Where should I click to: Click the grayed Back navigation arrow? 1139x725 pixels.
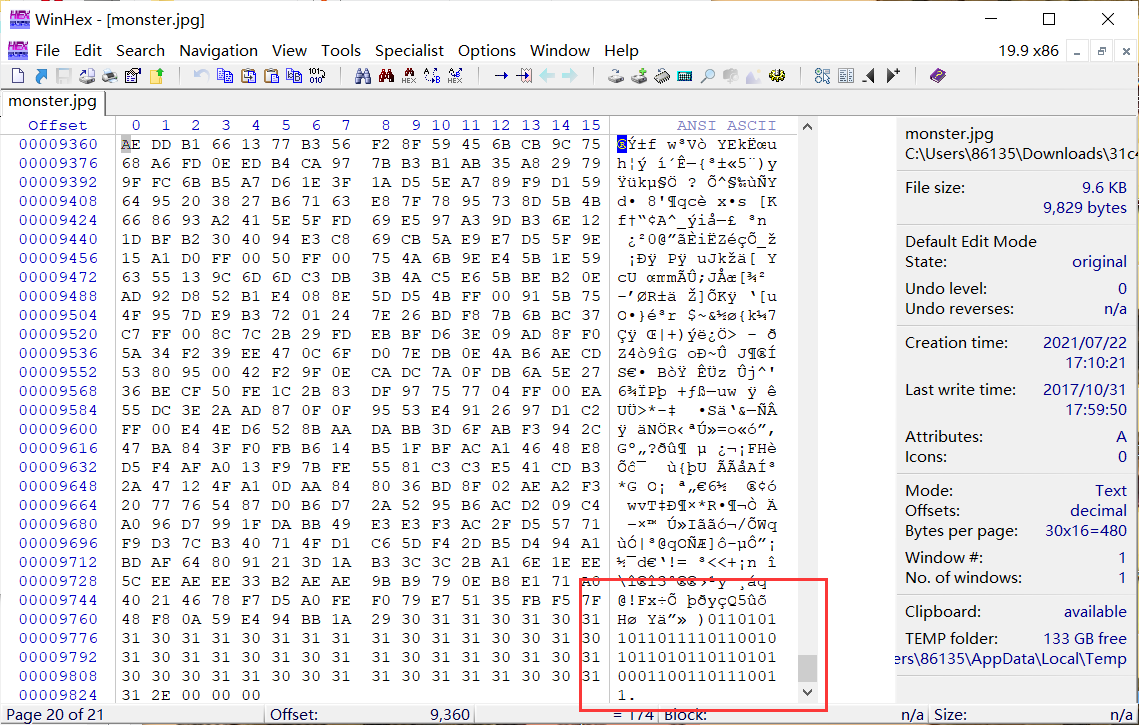tap(547, 76)
